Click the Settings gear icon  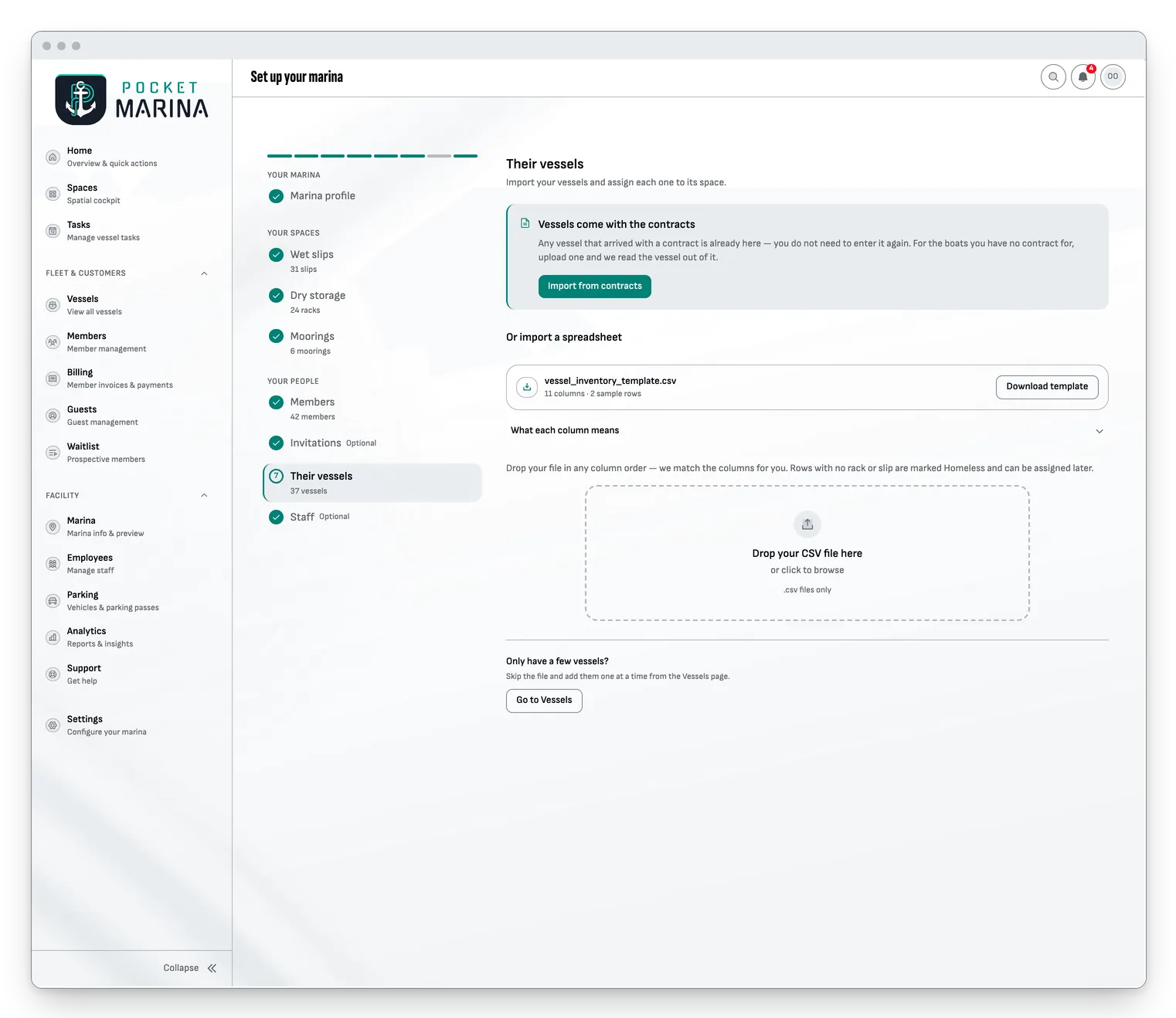[53, 725]
